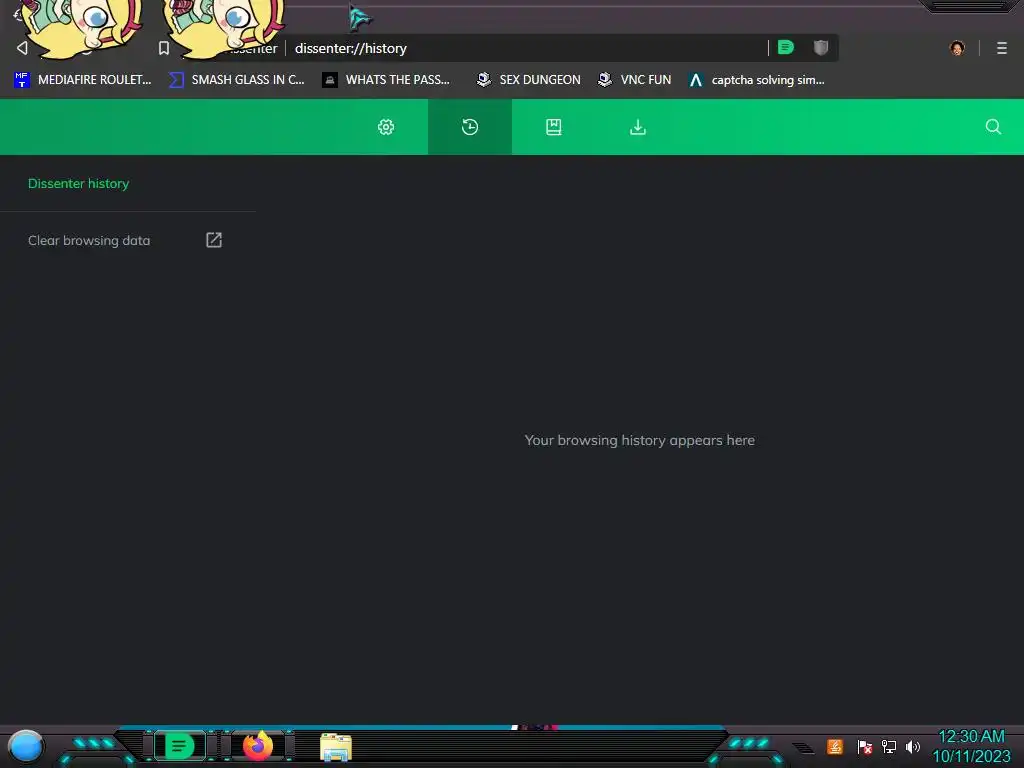Click Clear browsing data
The height and width of the screenshot is (768, 1024).
pos(89,240)
